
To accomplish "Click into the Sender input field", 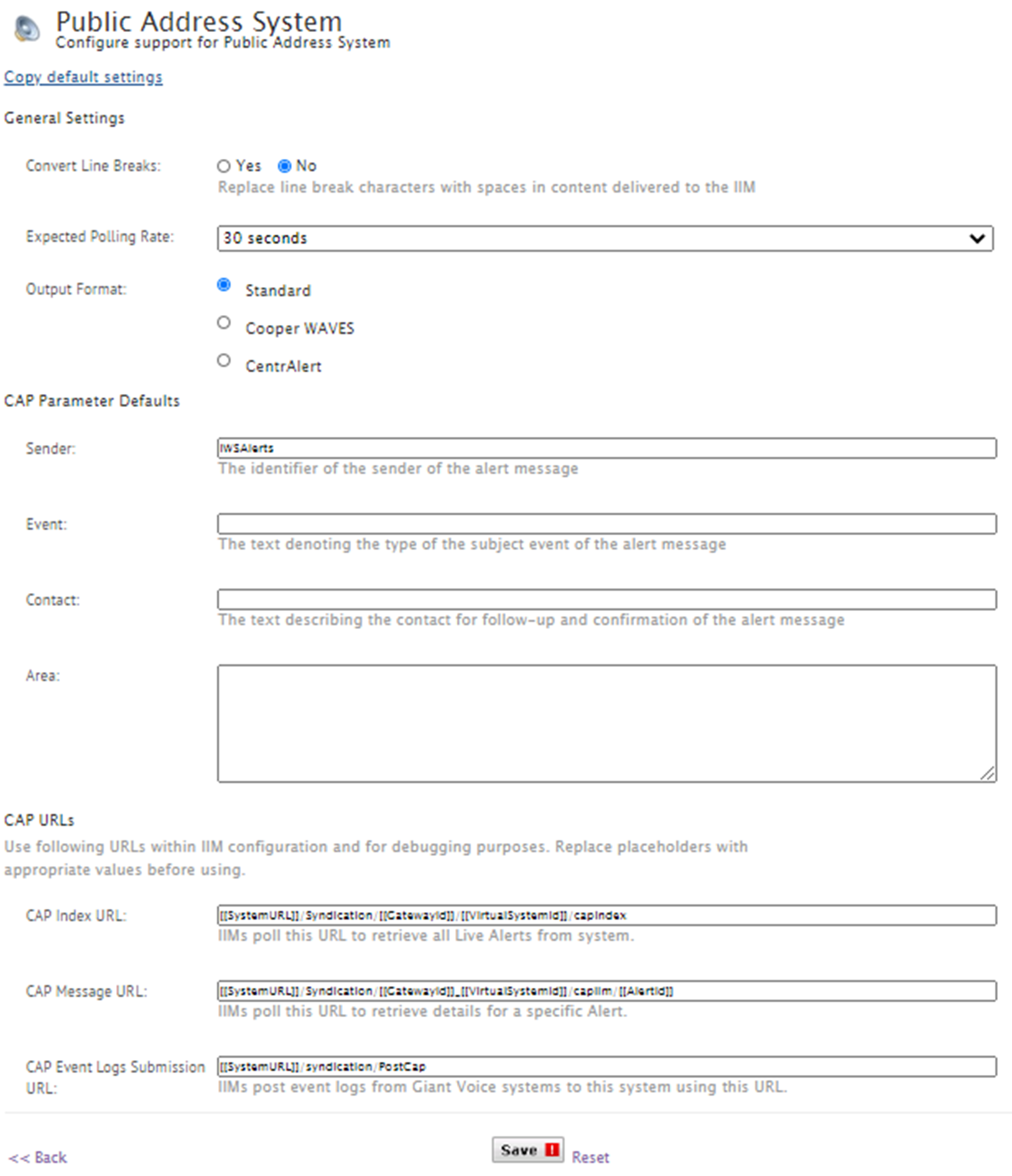I will pyautogui.click(x=607, y=448).
